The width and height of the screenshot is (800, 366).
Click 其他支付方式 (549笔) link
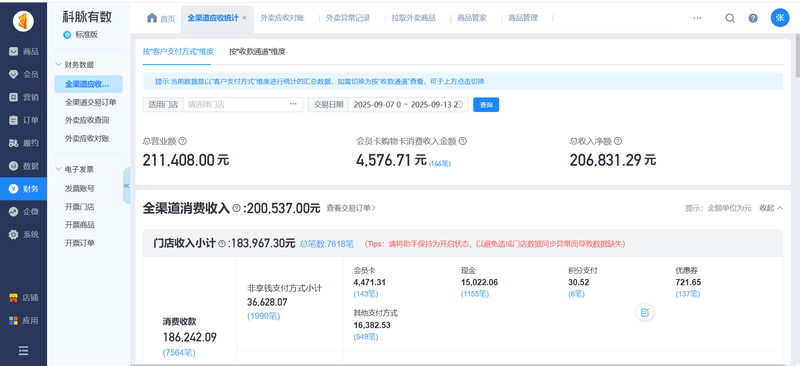365,337
